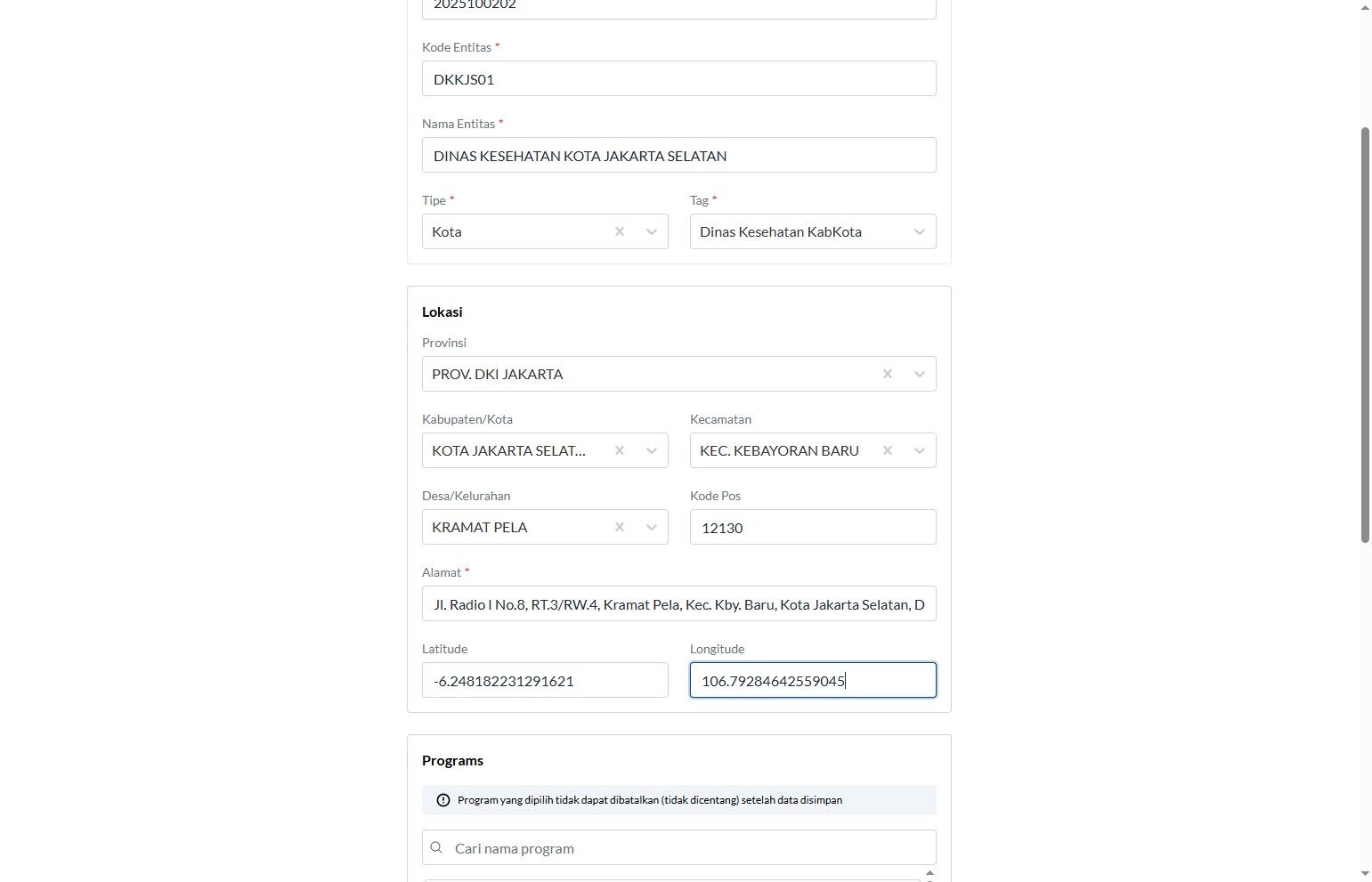1372x882 pixels.
Task: Click the Kode Entitas field DKKJS01
Action: coord(679,78)
